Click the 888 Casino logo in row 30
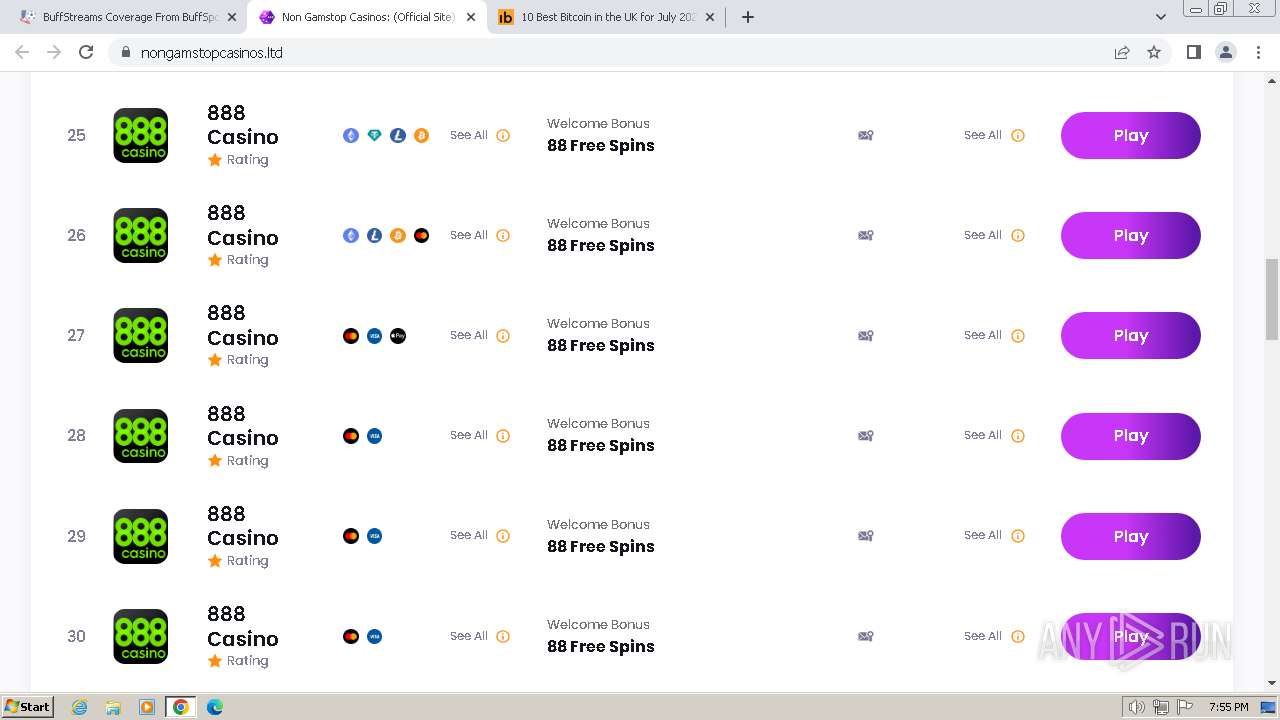Screen dimensions: 1280x720 coord(140,636)
